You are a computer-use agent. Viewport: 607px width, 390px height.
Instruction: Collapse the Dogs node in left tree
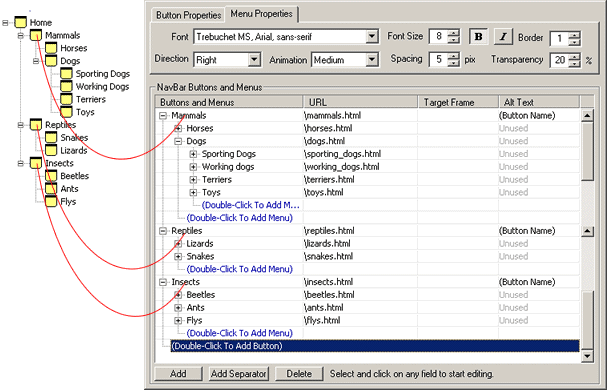[x=36, y=61]
